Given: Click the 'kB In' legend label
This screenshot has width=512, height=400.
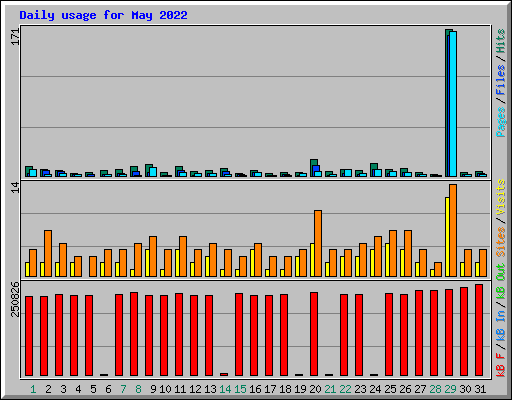Looking at the screenshot, I should [x=501, y=327].
